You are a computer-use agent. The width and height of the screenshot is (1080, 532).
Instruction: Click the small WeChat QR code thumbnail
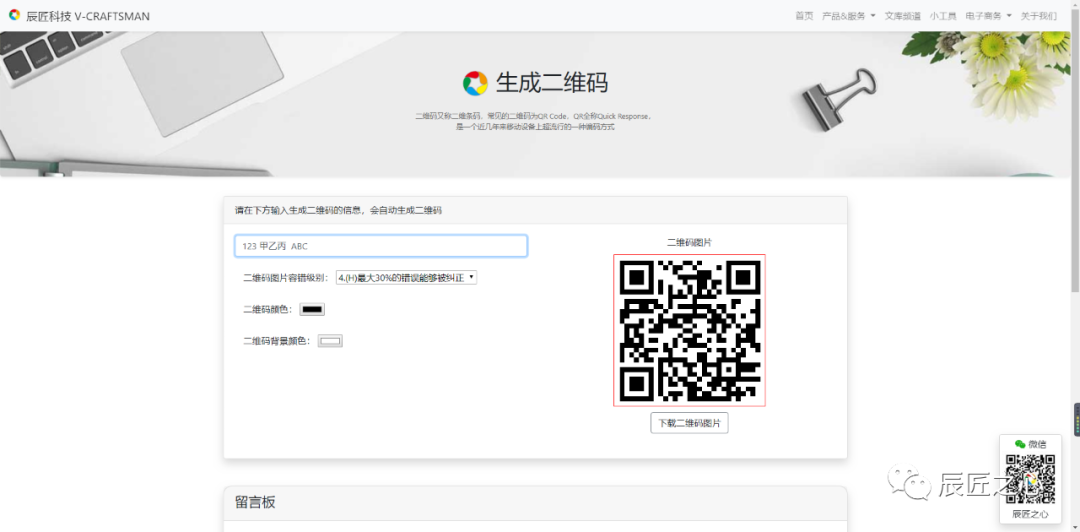point(1030,479)
